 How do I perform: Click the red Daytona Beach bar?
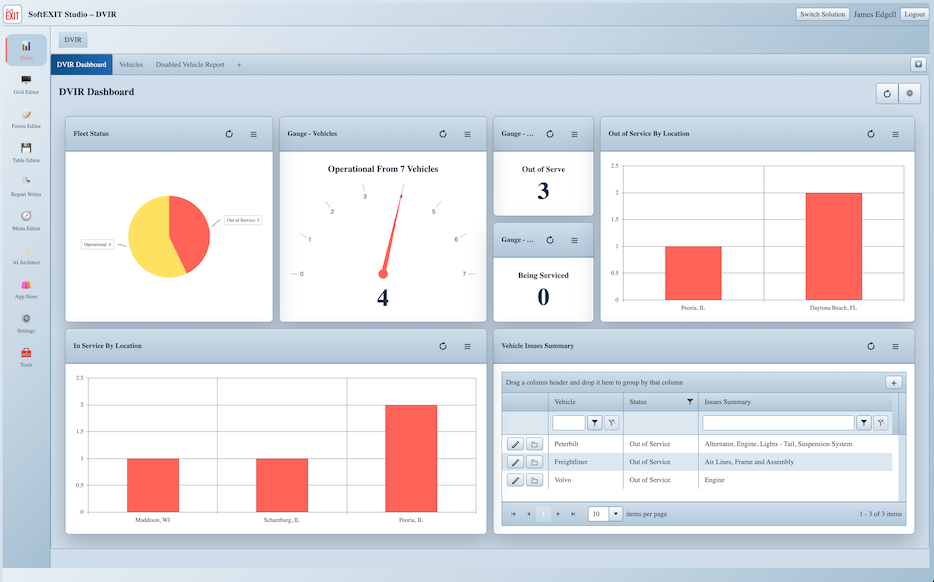pos(833,246)
